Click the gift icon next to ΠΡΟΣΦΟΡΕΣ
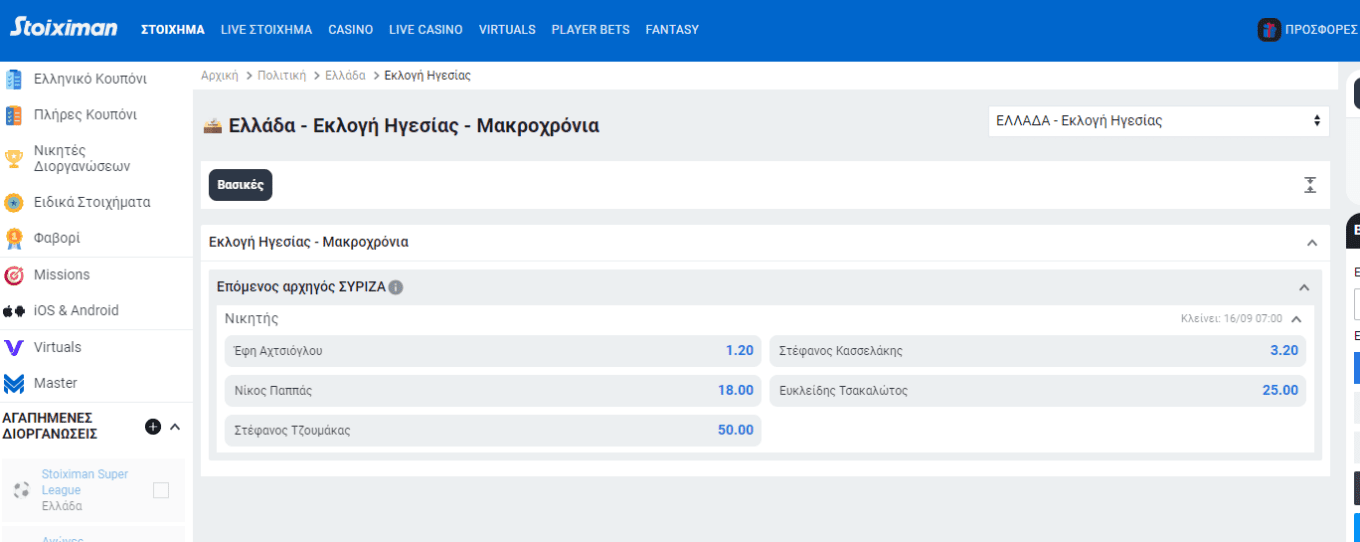Image resolution: width=1360 pixels, height=542 pixels. tap(1269, 30)
